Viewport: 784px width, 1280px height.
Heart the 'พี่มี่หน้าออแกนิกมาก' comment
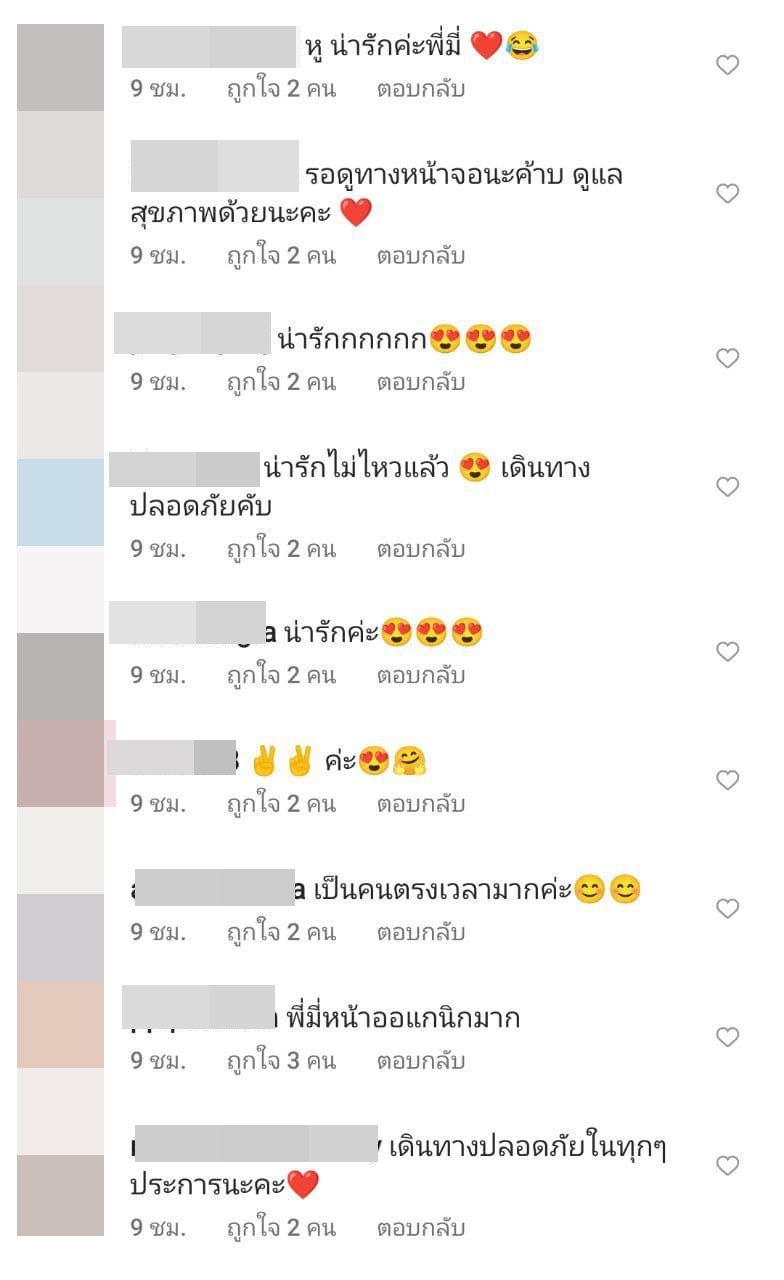coord(728,1038)
